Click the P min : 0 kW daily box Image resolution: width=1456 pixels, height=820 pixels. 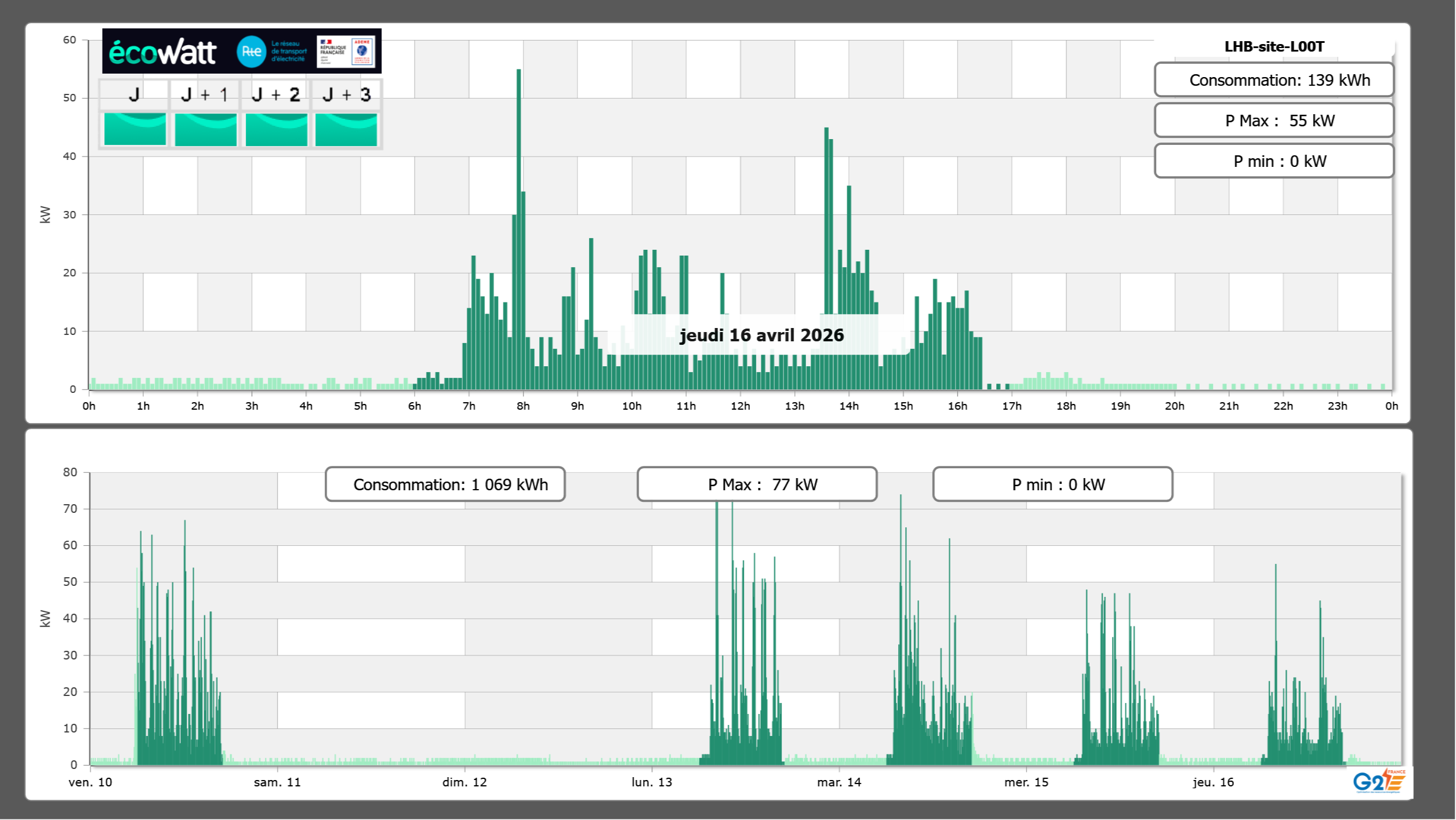coord(1273,161)
